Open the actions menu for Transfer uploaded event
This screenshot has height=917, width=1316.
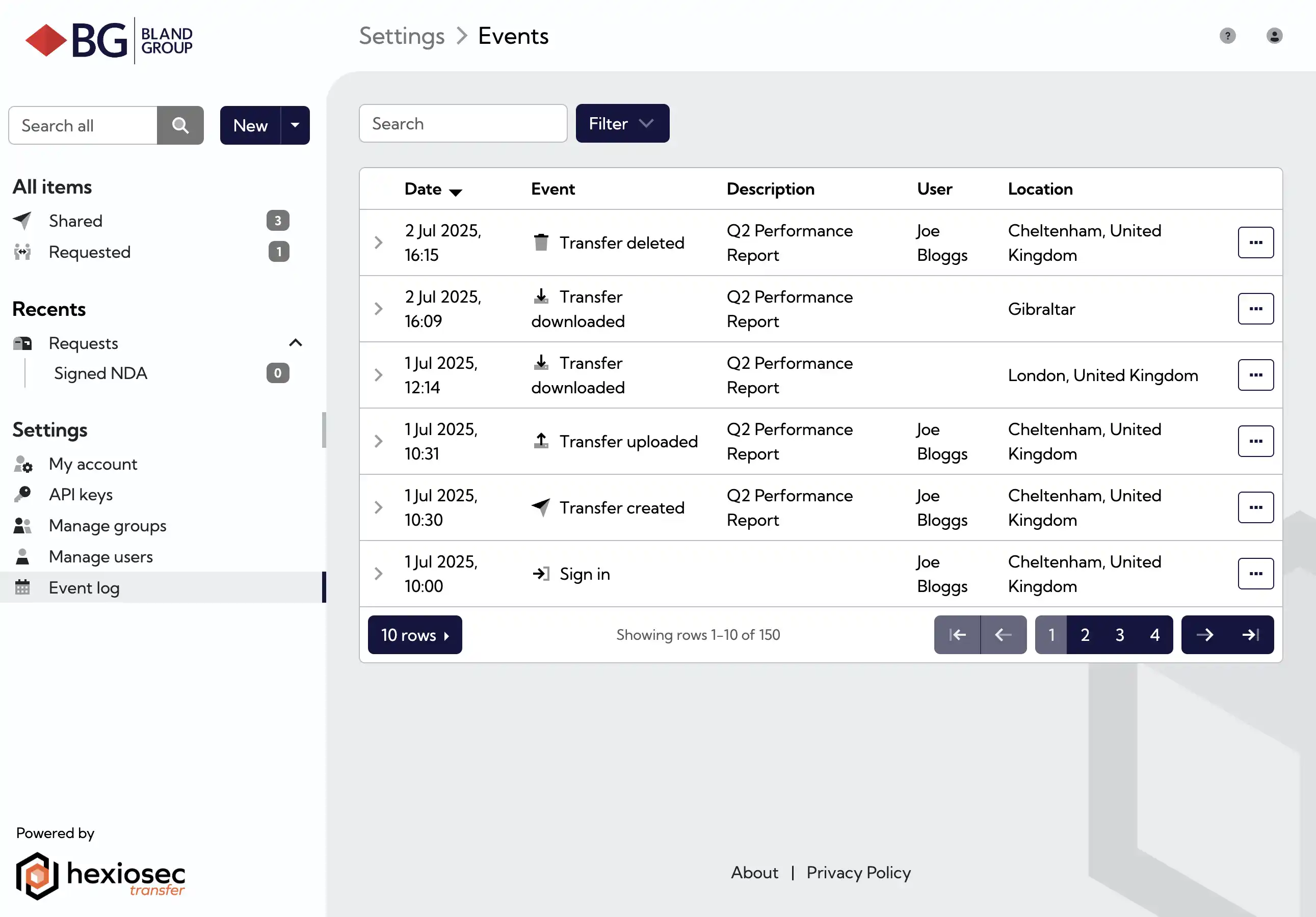click(1255, 441)
